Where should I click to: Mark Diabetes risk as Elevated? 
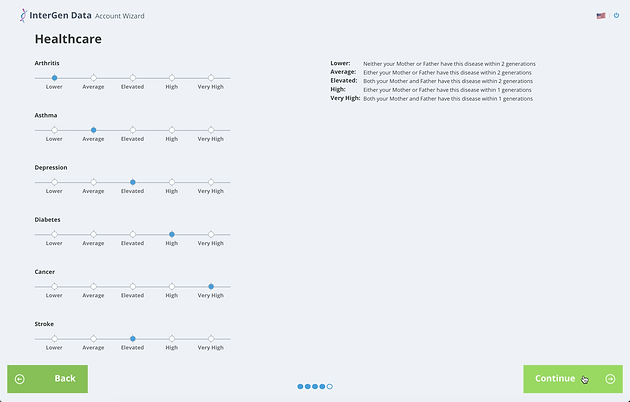click(x=133, y=234)
